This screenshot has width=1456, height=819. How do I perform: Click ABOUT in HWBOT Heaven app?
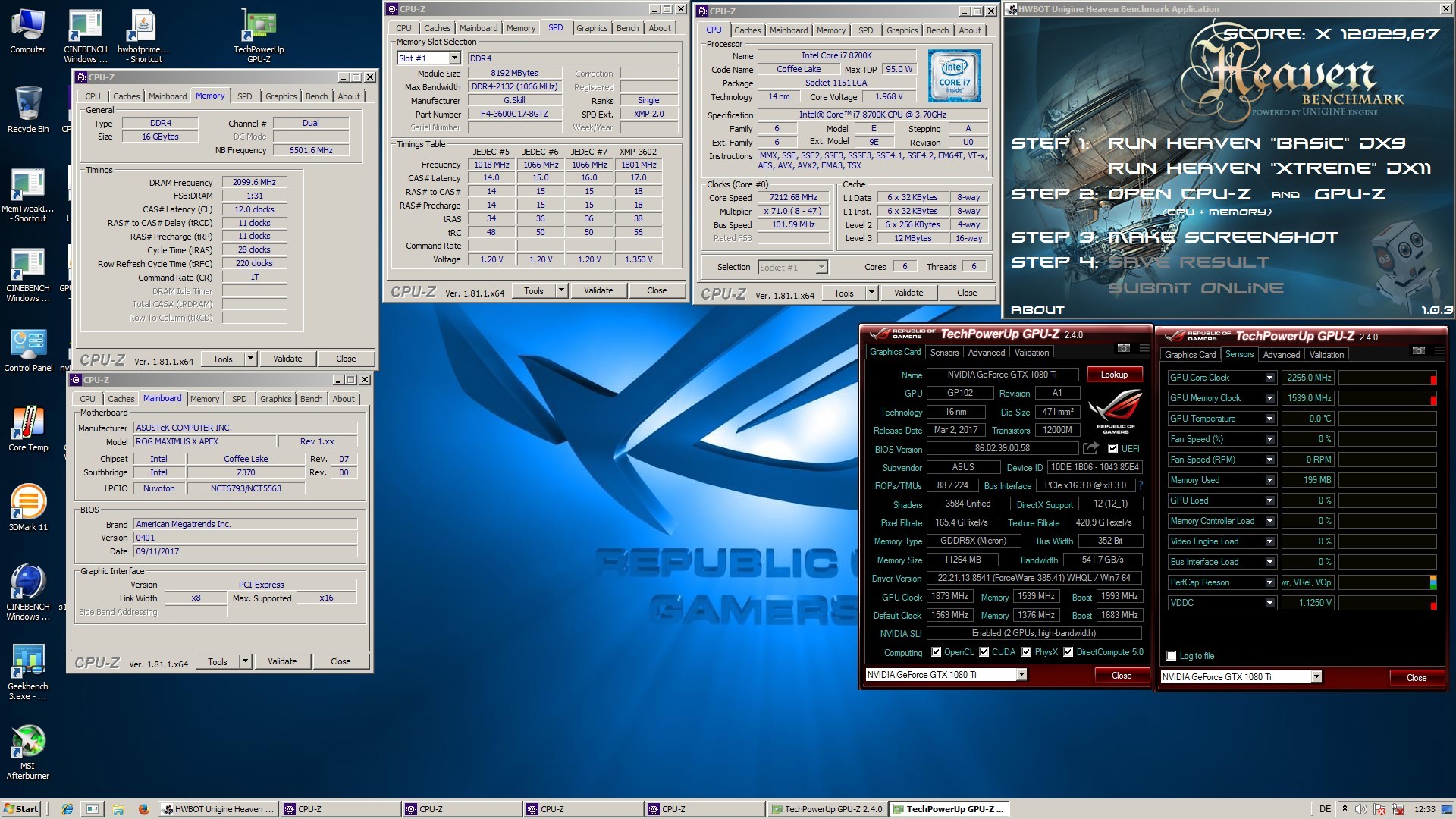click(x=1037, y=310)
